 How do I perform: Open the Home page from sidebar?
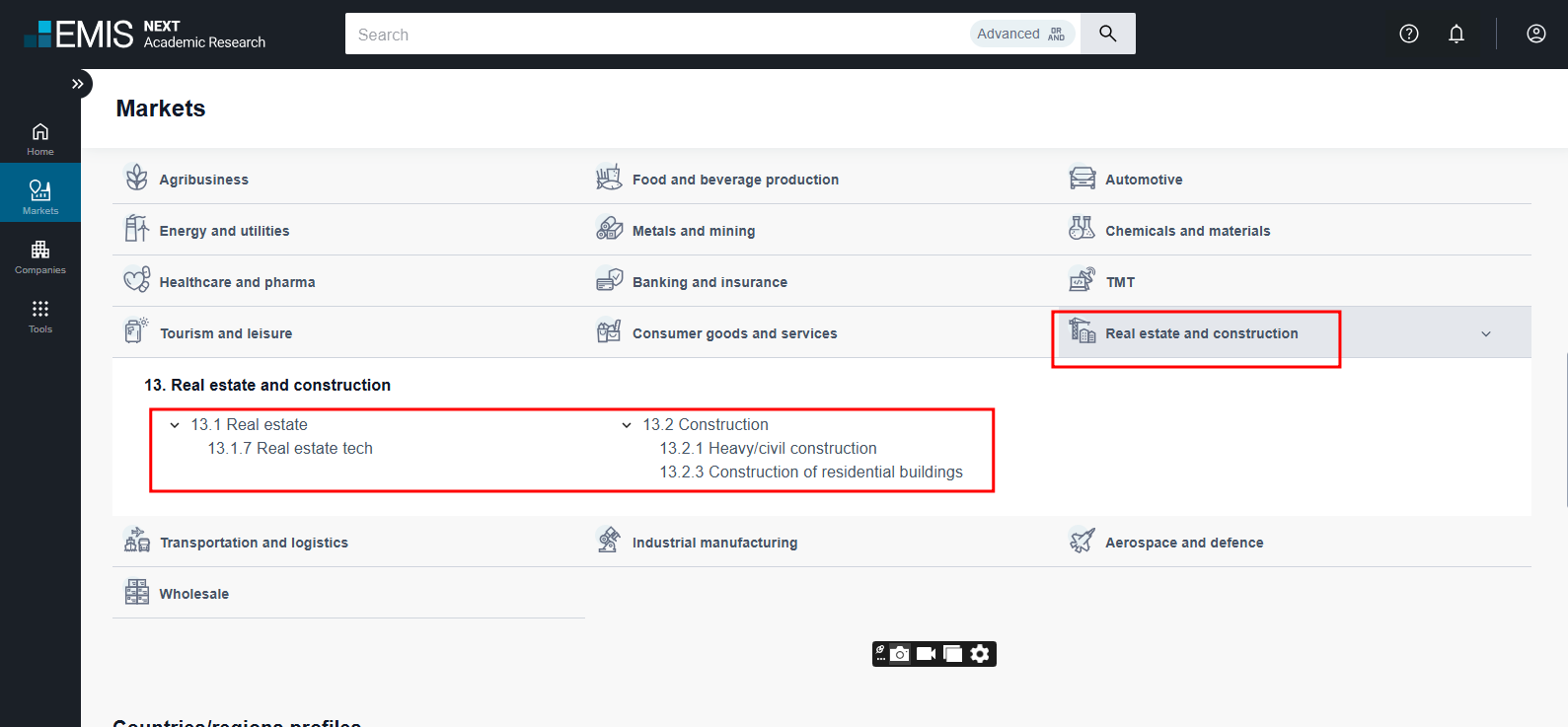tap(40, 138)
